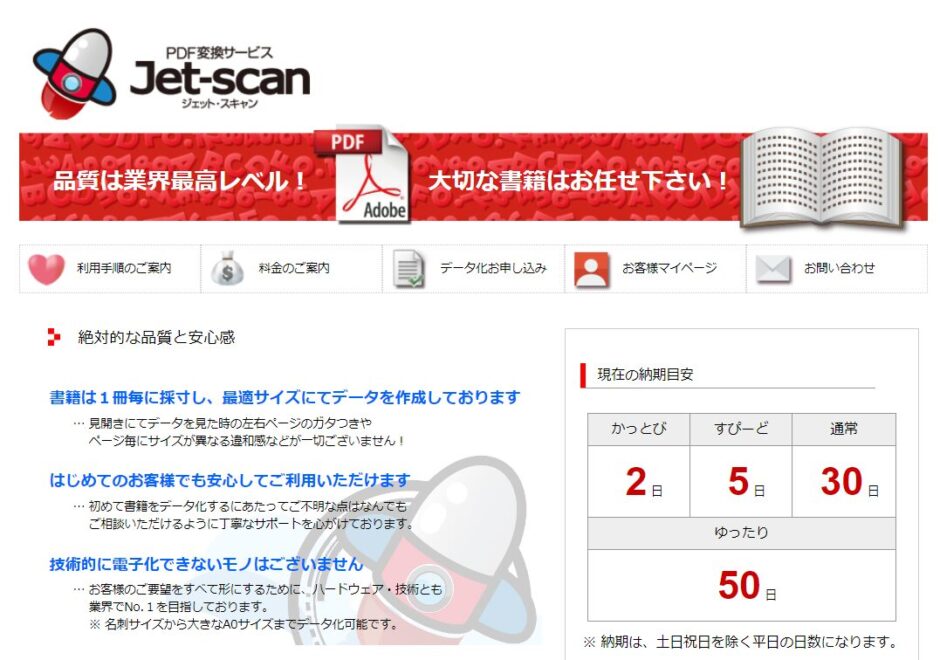Select お問い合わせ in navigation
The height and width of the screenshot is (660, 940).
point(837,269)
